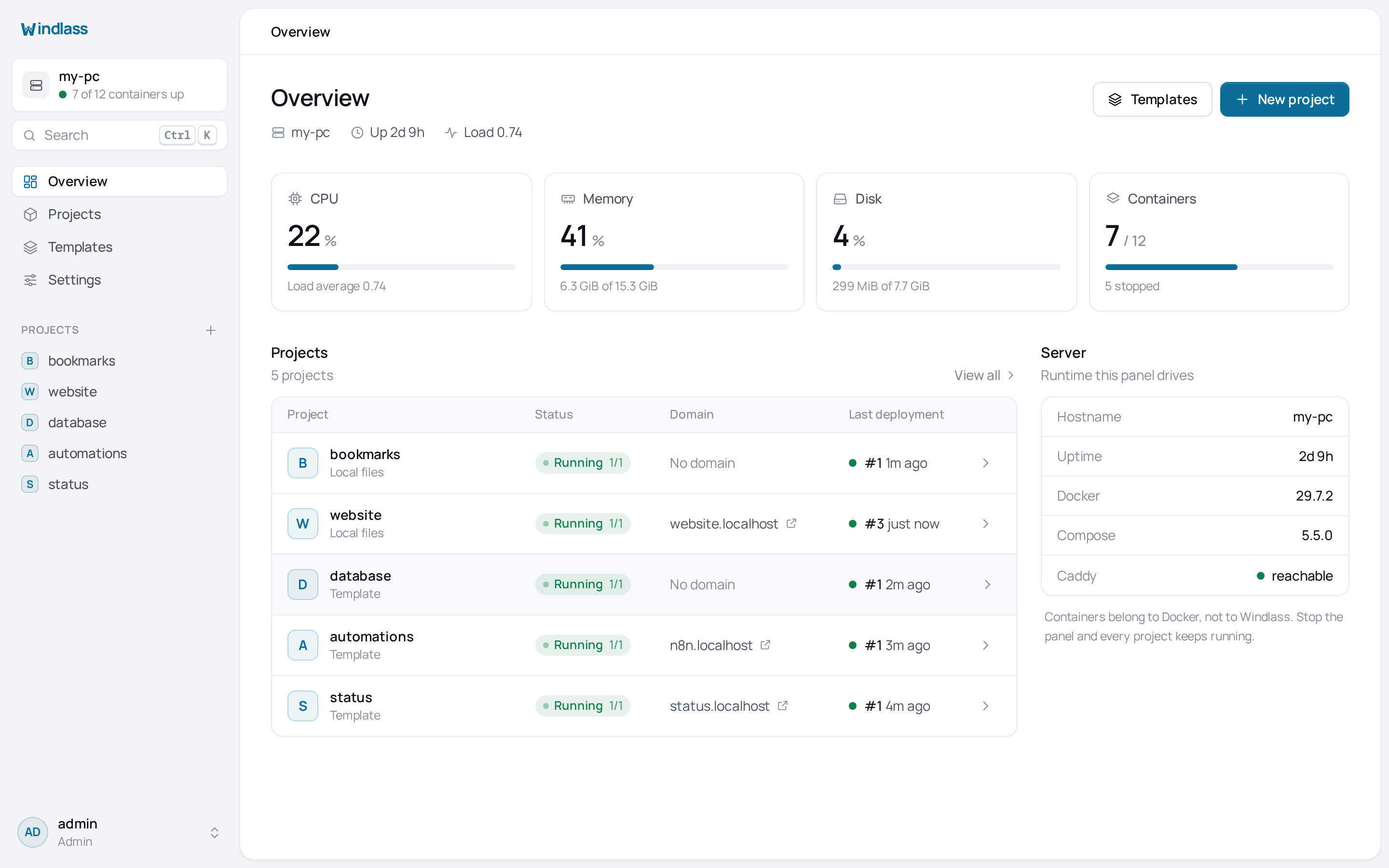Viewport: 1389px width, 868px height.
Task: Click the Memory usage progress bar
Action: (674, 267)
